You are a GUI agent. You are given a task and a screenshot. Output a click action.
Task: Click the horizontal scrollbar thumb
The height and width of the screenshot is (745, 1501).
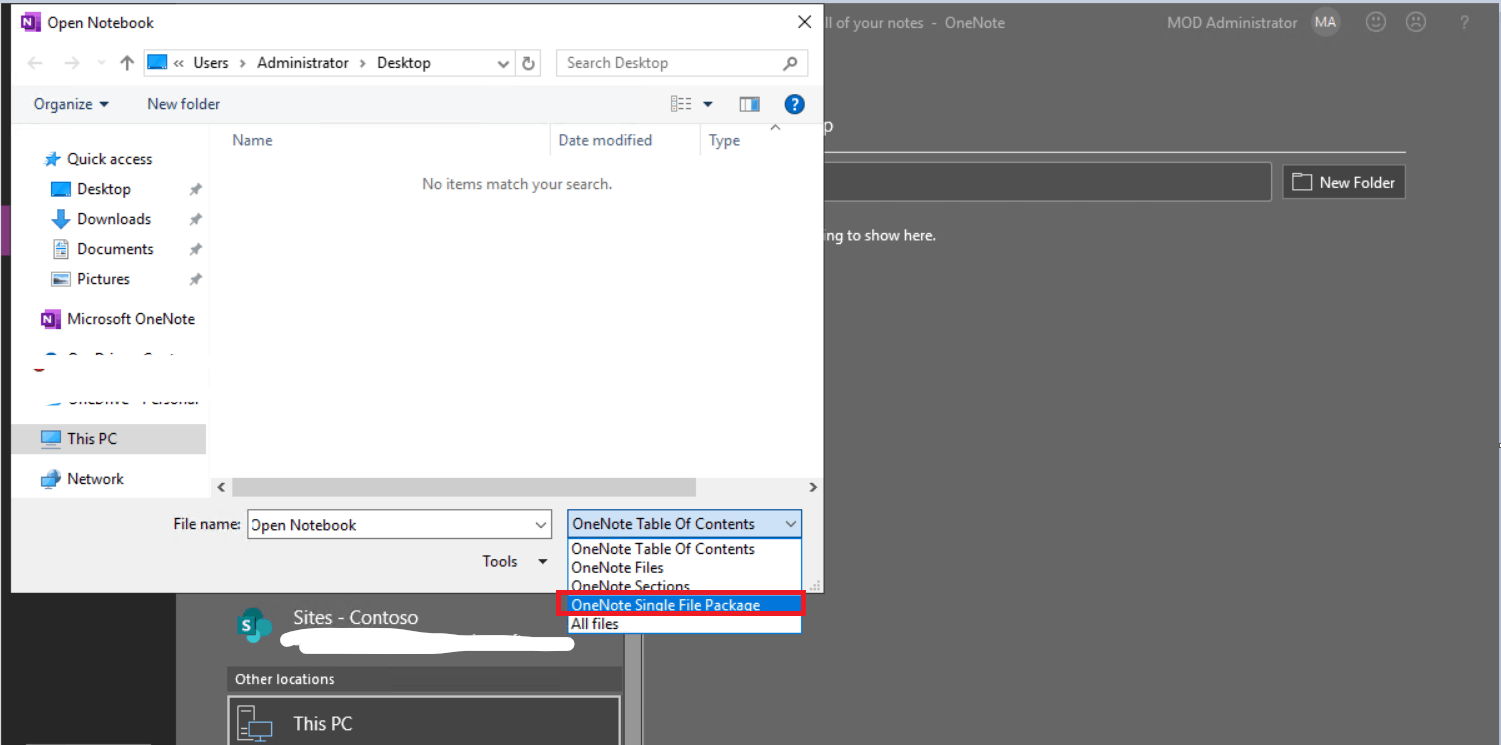(463, 487)
